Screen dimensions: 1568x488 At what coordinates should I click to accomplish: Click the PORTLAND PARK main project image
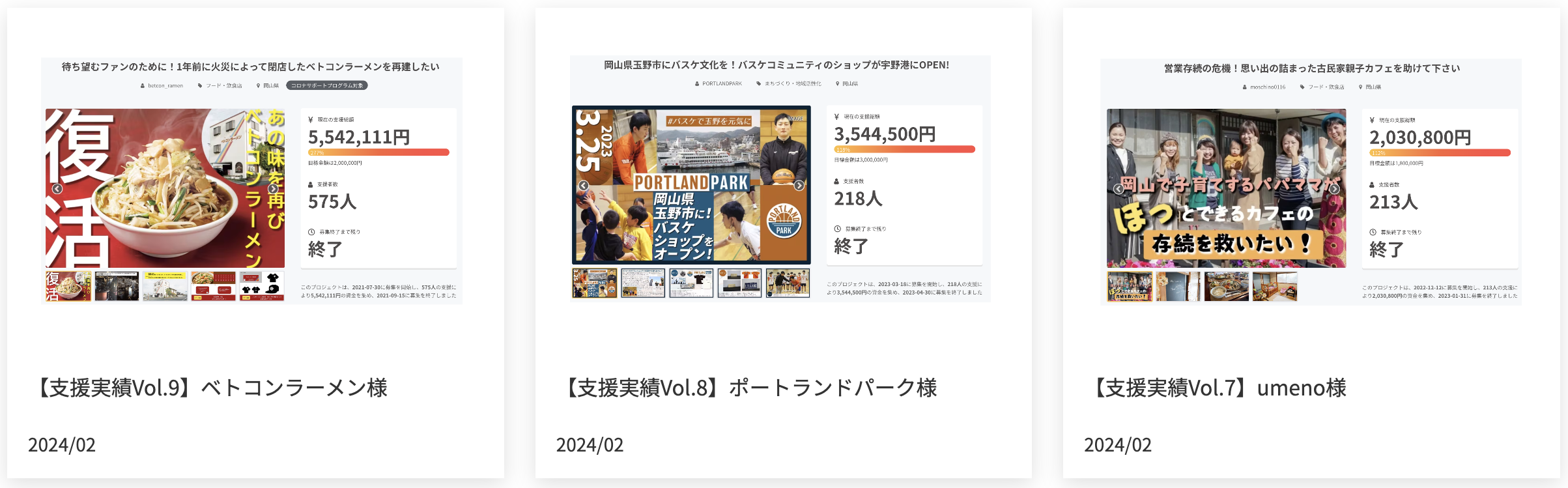(691, 185)
